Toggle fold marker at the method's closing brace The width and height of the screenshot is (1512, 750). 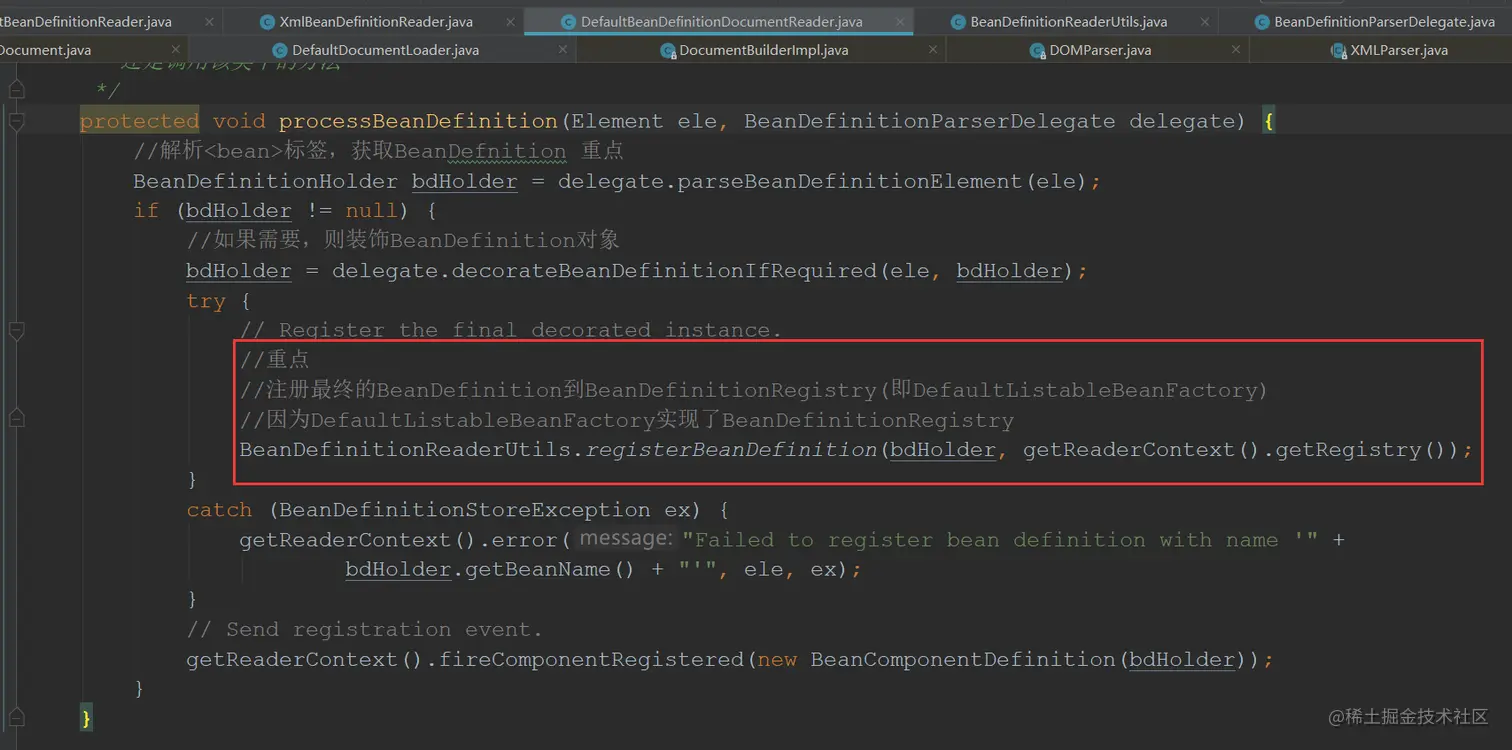point(15,718)
